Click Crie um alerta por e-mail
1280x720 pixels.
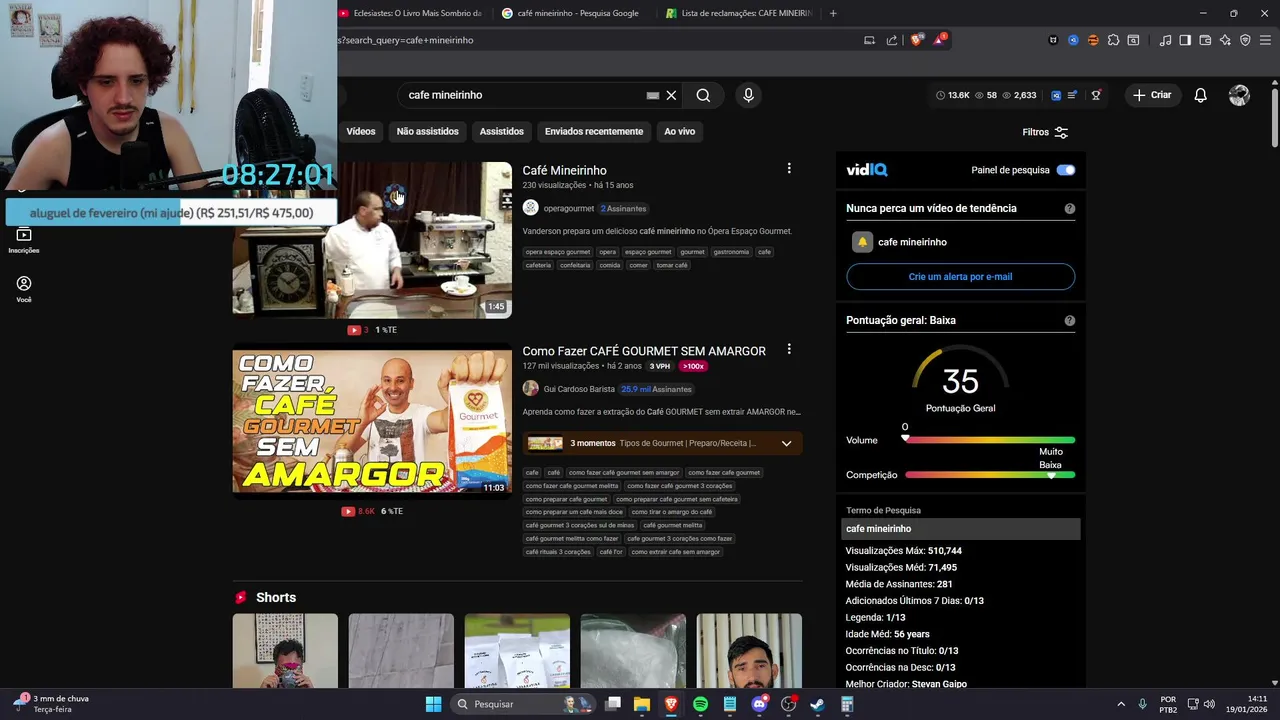[x=960, y=276]
